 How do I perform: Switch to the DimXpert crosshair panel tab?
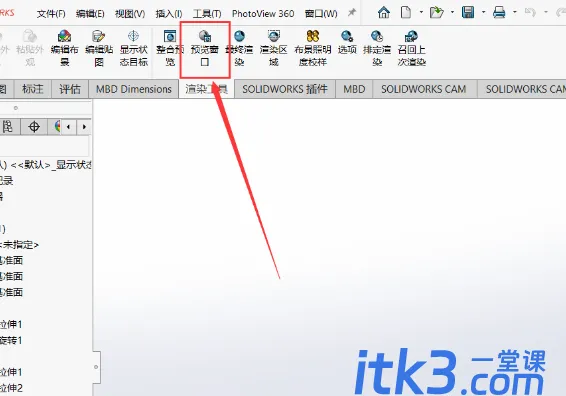click(34, 127)
